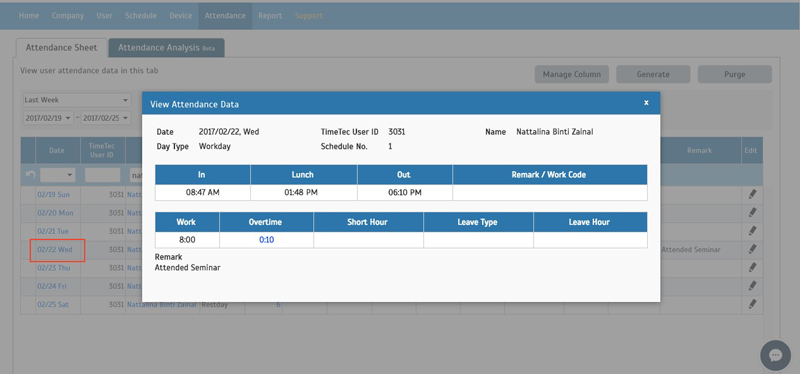
Task: Click the edit pencil for 02/25 Sat row
Action: click(x=752, y=305)
